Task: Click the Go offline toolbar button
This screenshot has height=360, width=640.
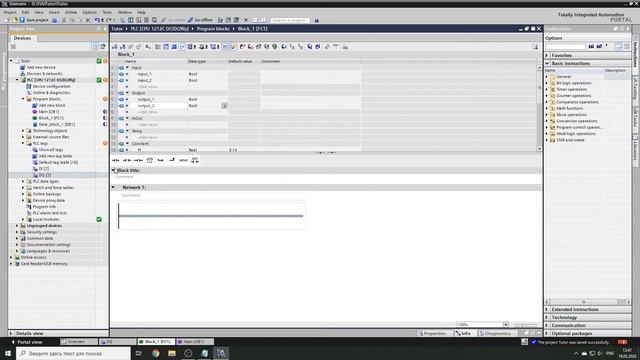Action: pyautogui.click(x=200, y=20)
